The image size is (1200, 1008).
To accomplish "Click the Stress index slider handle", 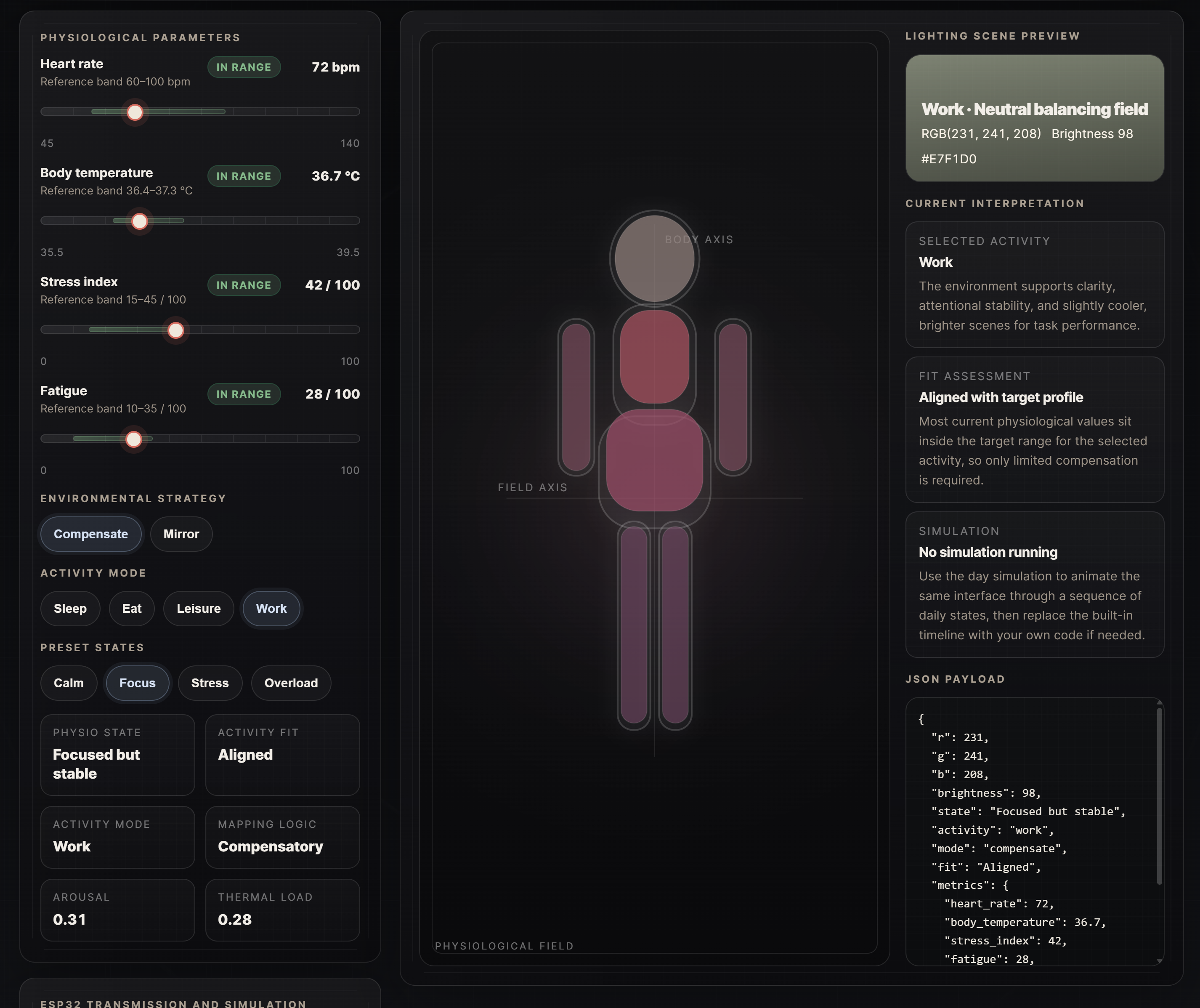I will [176, 330].
